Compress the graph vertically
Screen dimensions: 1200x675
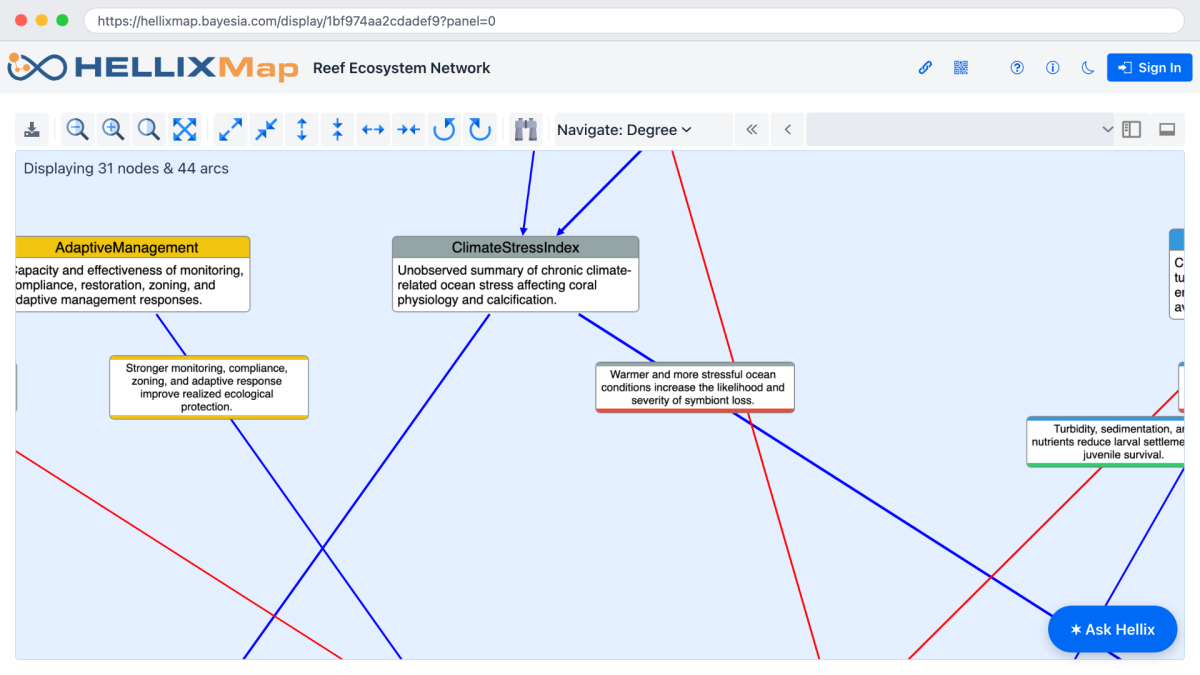[338, 129]
